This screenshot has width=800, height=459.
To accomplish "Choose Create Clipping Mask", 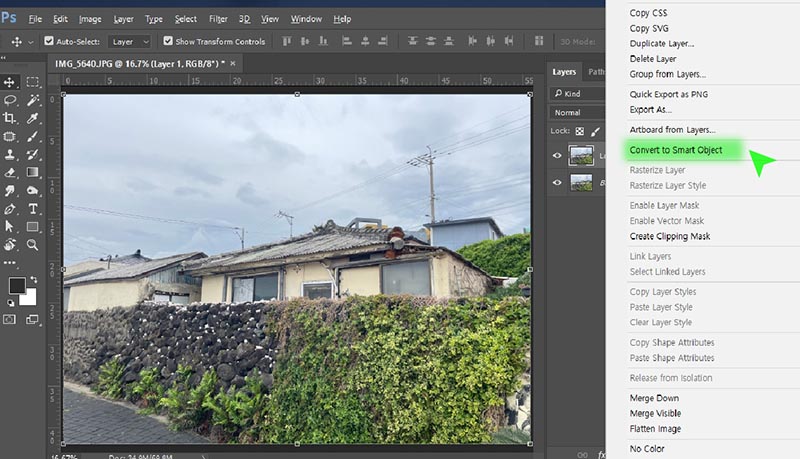I will click(x=669, y=236).
